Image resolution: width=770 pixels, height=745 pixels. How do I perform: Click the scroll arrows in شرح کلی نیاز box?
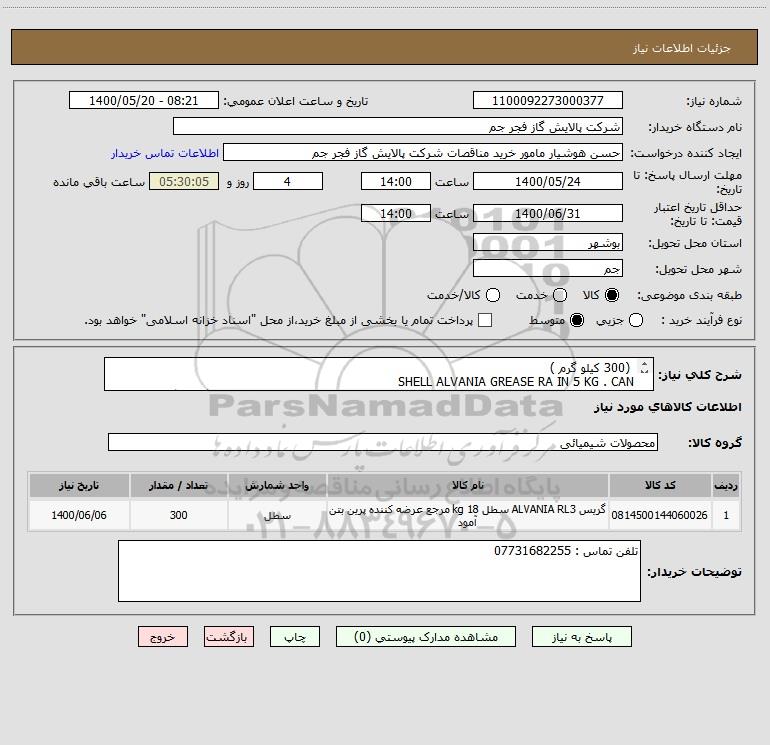[644, 367]
